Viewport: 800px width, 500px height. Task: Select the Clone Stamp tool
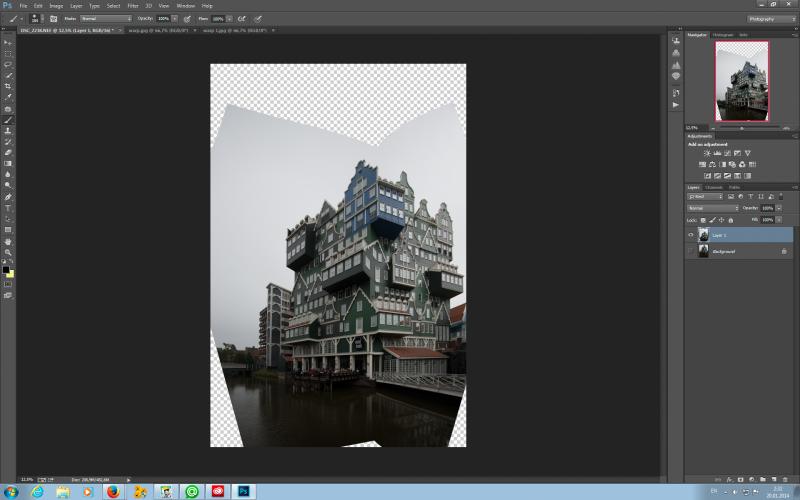8,131
